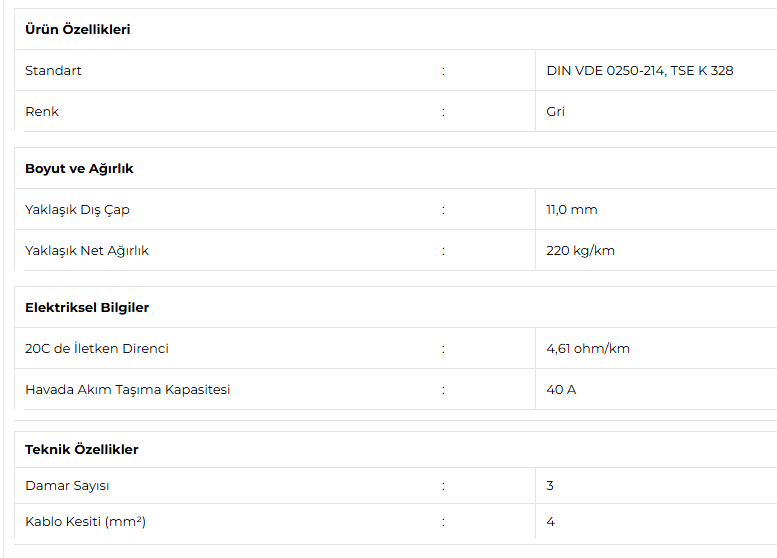This screenshot has width=777, height=558.
Task: Click the Ürün Özellikleri section header
Action: [x=78, y=29]
